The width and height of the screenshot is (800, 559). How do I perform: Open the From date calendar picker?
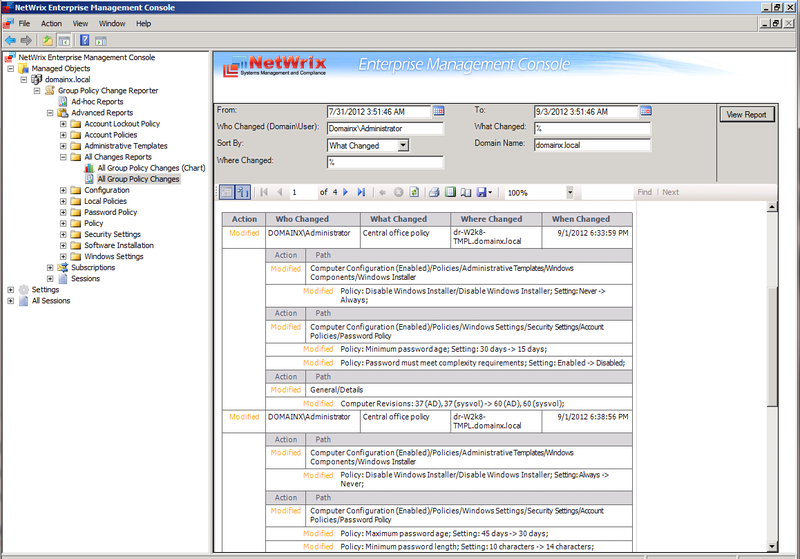[439, 111]
